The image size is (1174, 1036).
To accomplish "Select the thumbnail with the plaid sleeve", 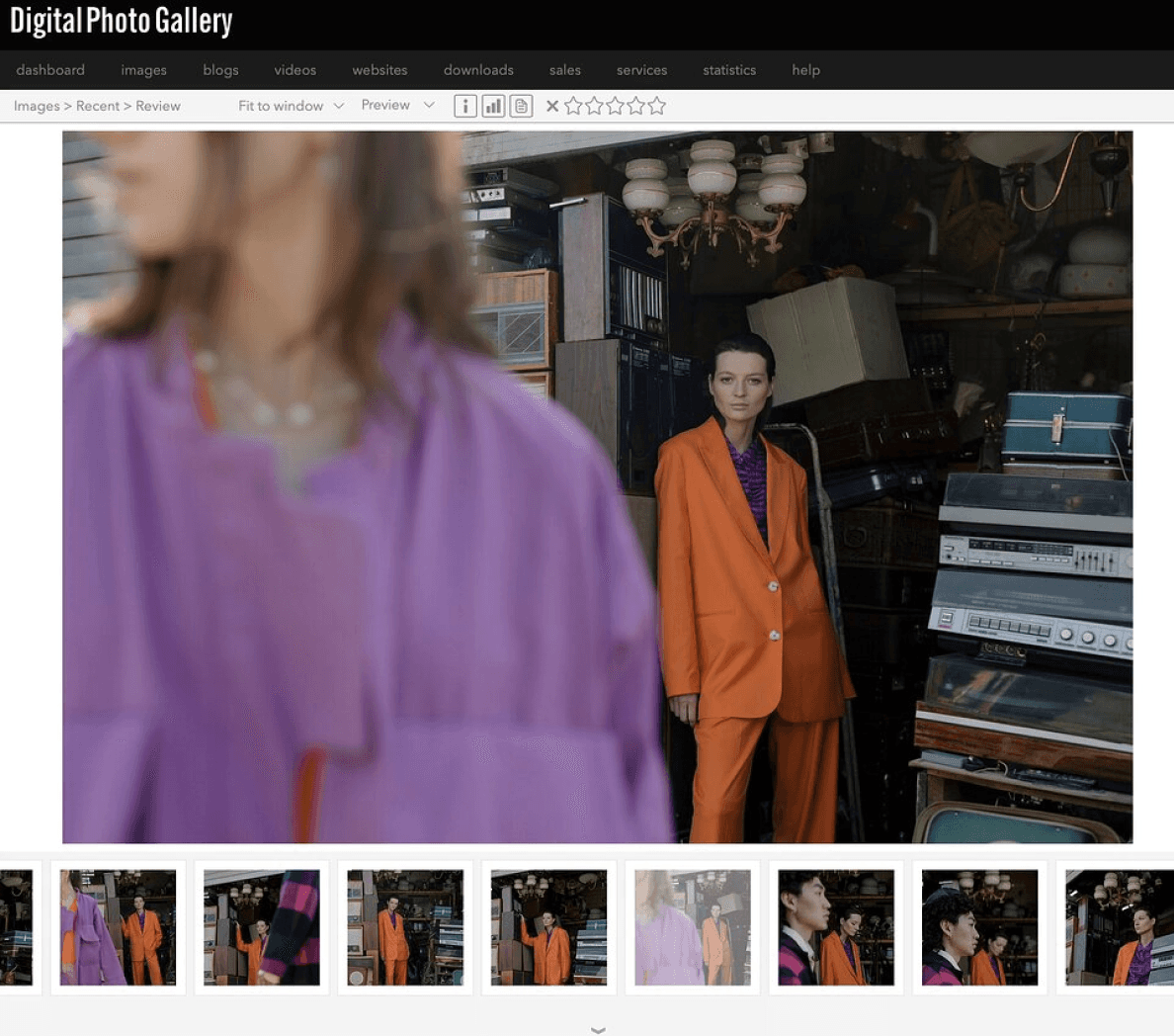I will (262, 927).
